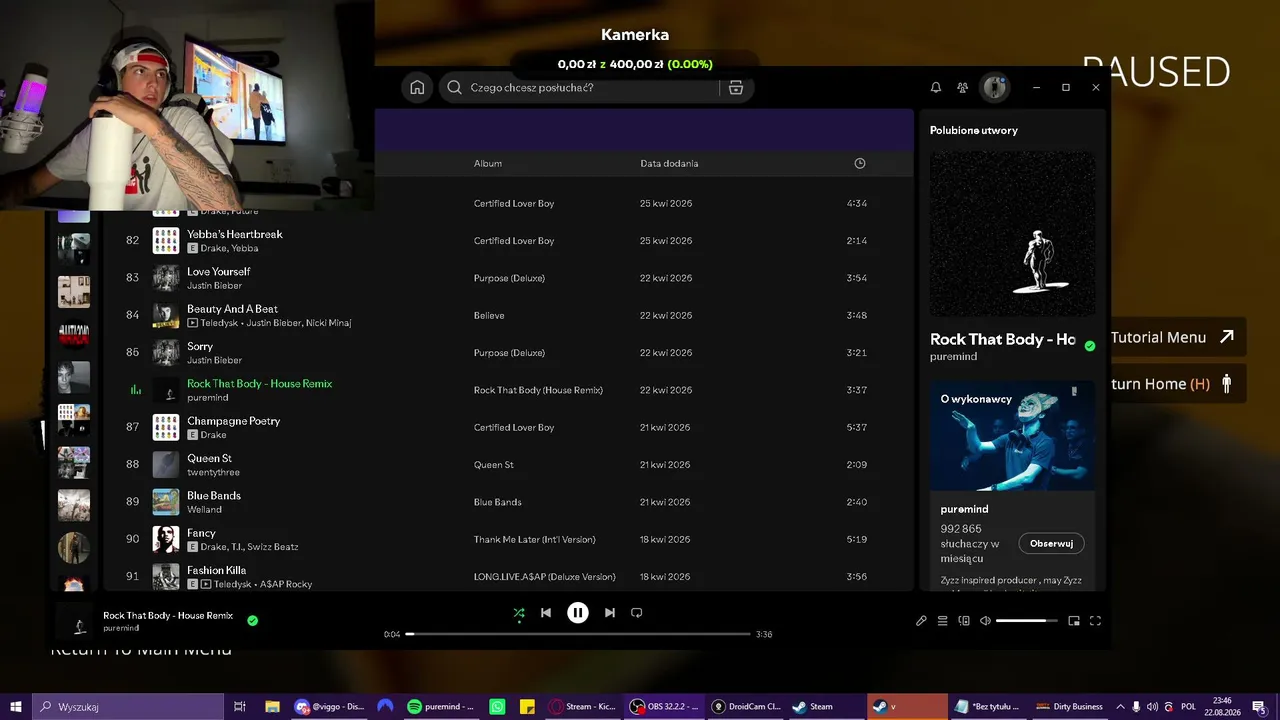Select track 82 Yebba's Heartbreak

tap(508, 241)
